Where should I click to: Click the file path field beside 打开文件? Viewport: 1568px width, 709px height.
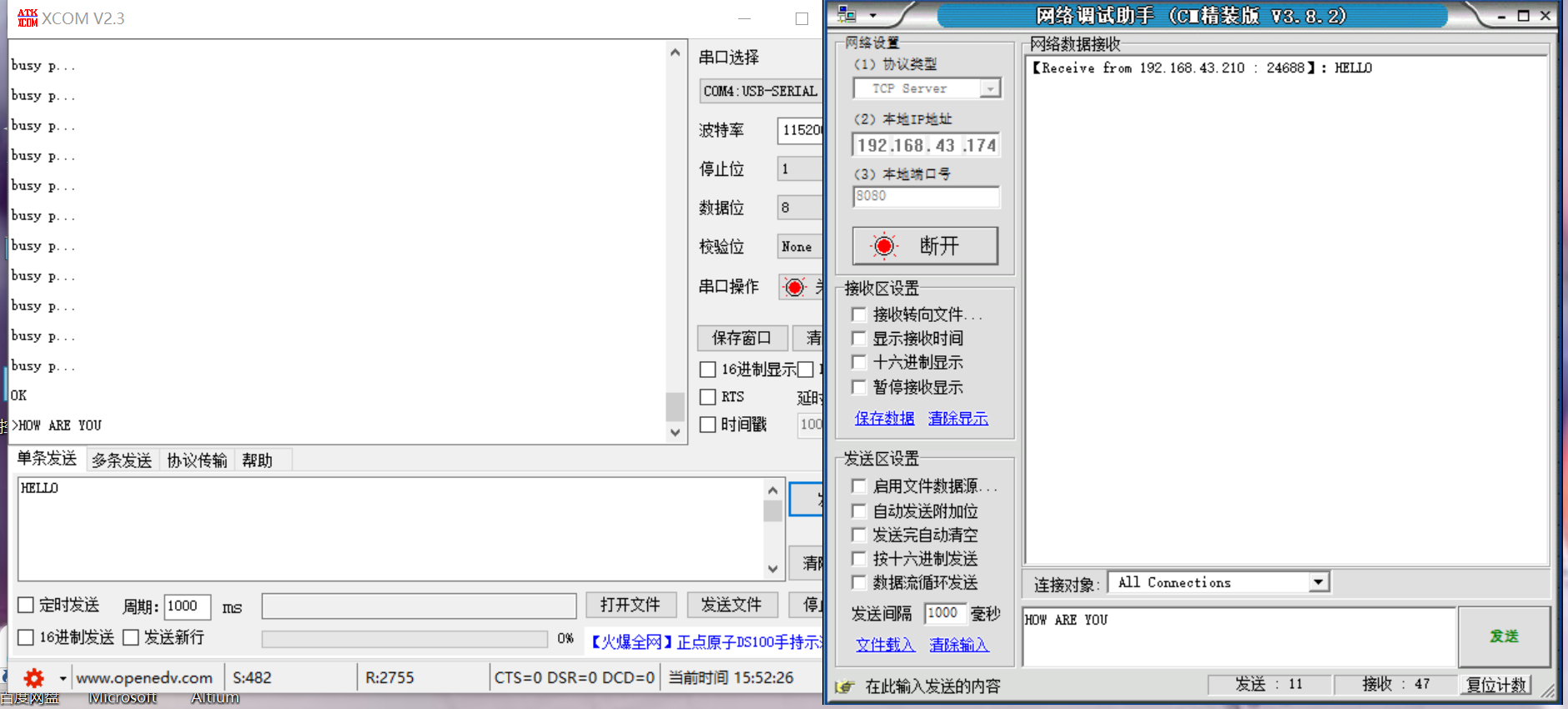tap(419, 606)
